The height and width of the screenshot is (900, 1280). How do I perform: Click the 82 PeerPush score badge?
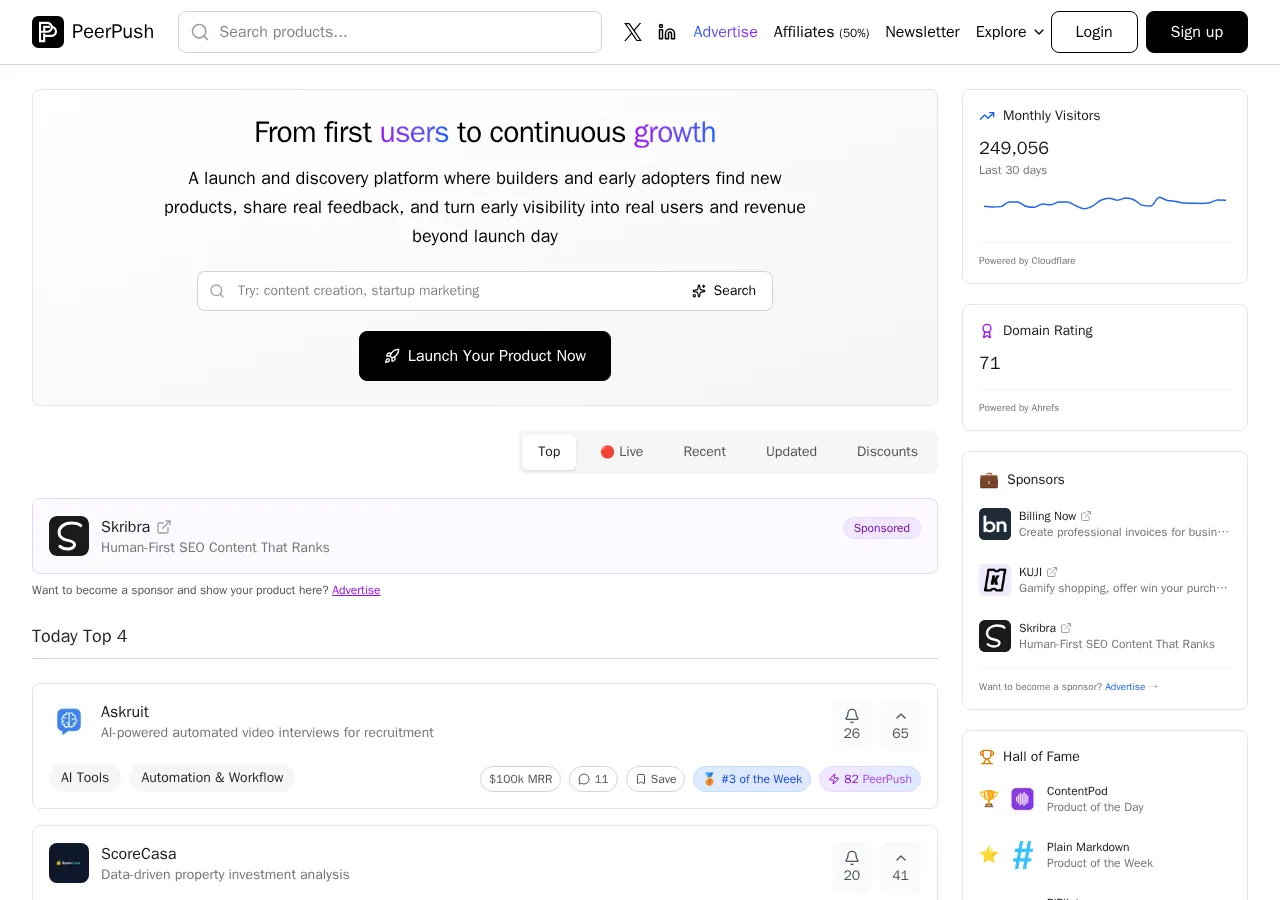(x=870, y=779)
